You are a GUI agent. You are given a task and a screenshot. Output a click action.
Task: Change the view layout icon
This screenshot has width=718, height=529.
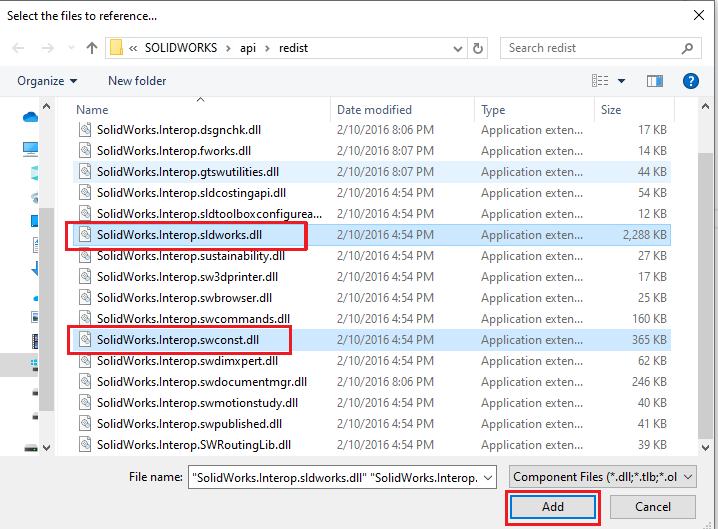click(x=600, y=81)
